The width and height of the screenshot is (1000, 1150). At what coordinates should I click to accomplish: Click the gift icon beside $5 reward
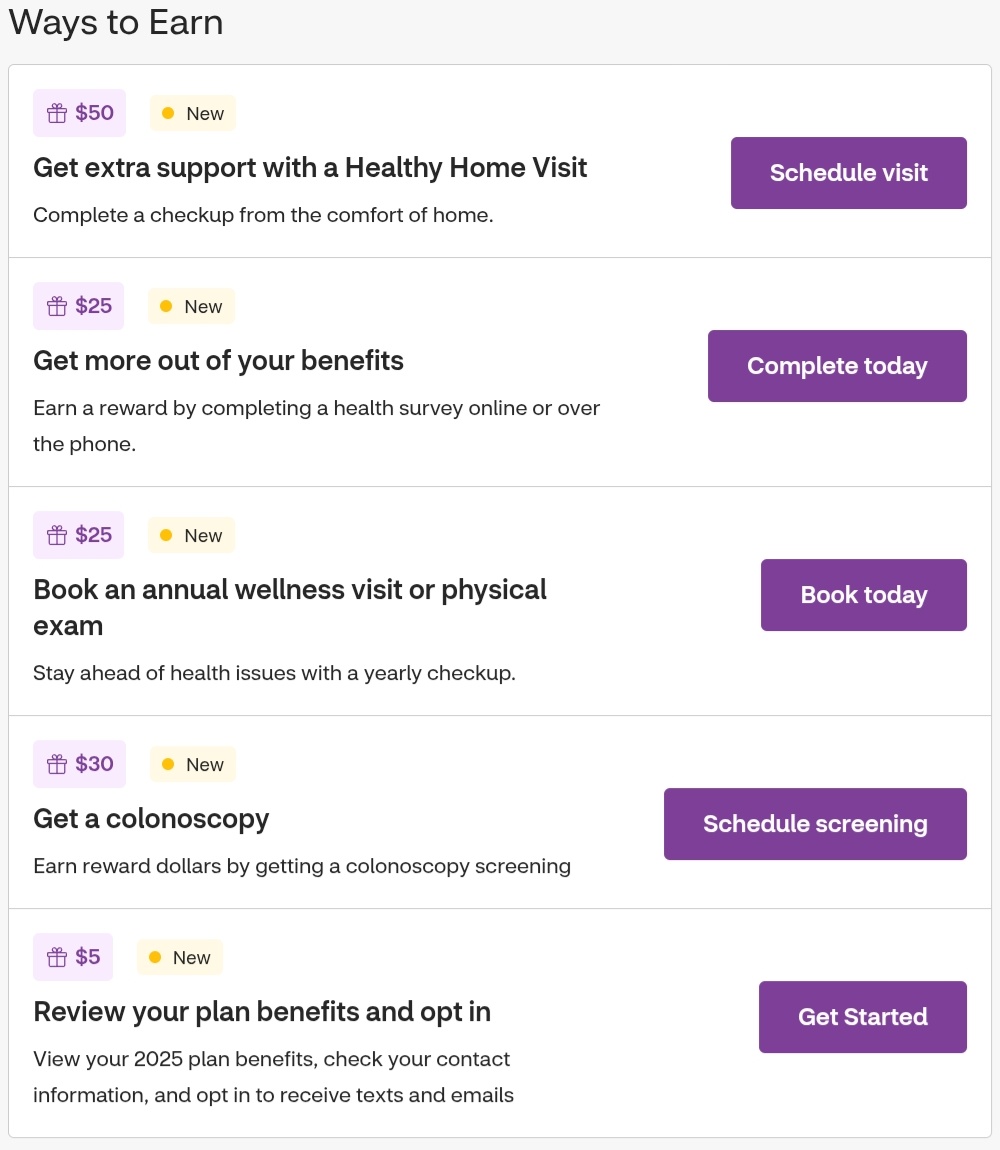pyautogui.click(x=57, y=957)
